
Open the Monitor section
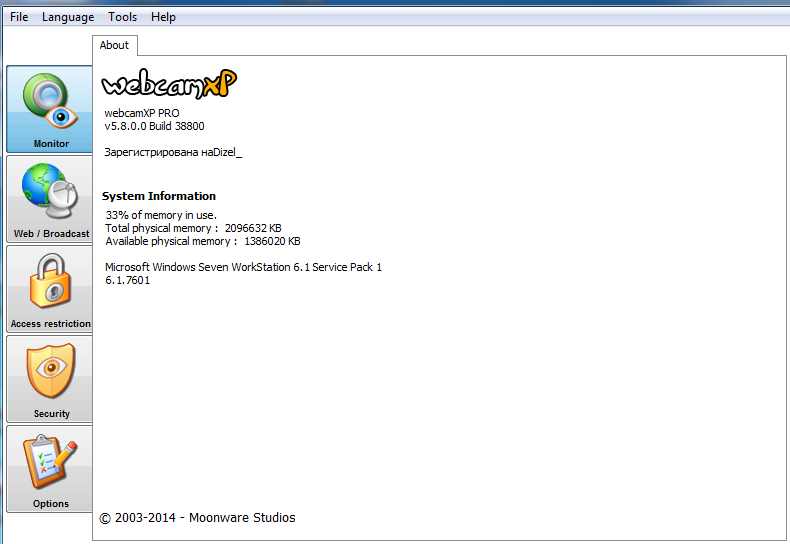coord(49,109)
